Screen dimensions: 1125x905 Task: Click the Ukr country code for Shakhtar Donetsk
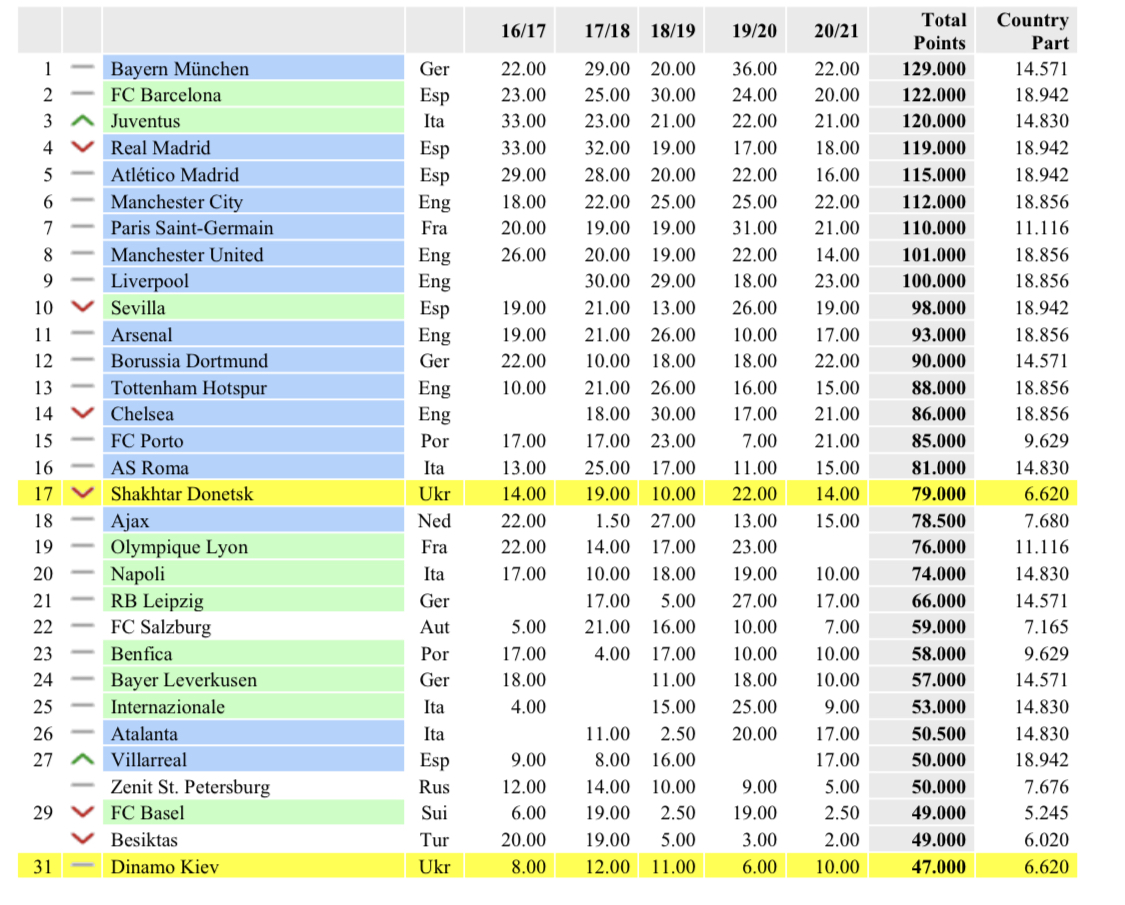[434, 494]
